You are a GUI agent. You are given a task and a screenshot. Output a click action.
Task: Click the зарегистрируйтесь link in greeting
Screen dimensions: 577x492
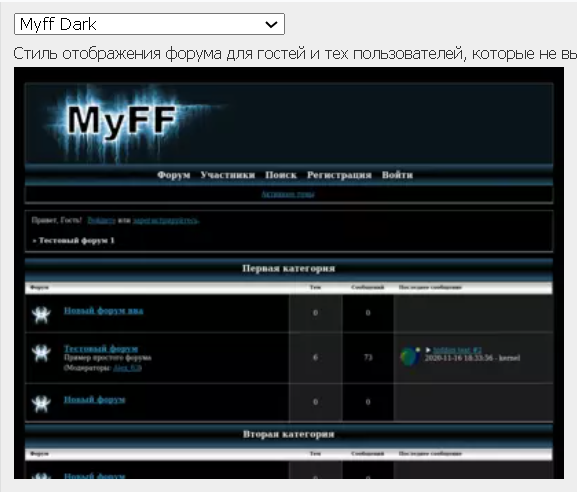[166, 220]
